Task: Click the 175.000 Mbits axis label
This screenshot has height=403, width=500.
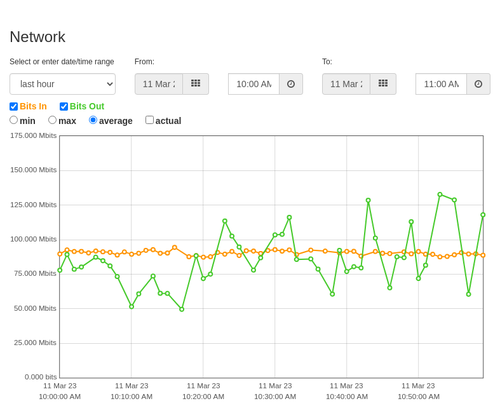Action: tap(33, 135)
